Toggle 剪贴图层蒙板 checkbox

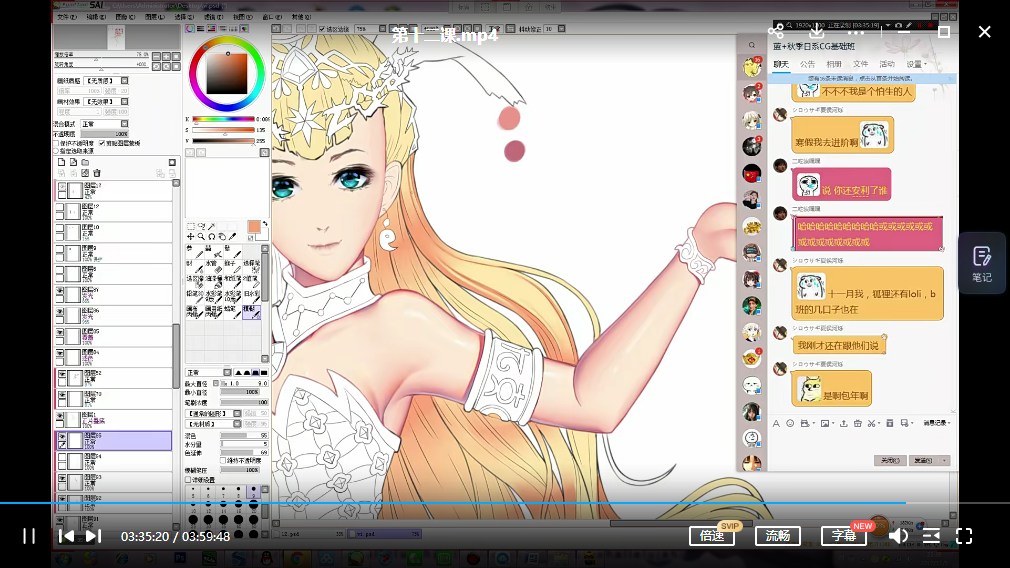(102, 143)
